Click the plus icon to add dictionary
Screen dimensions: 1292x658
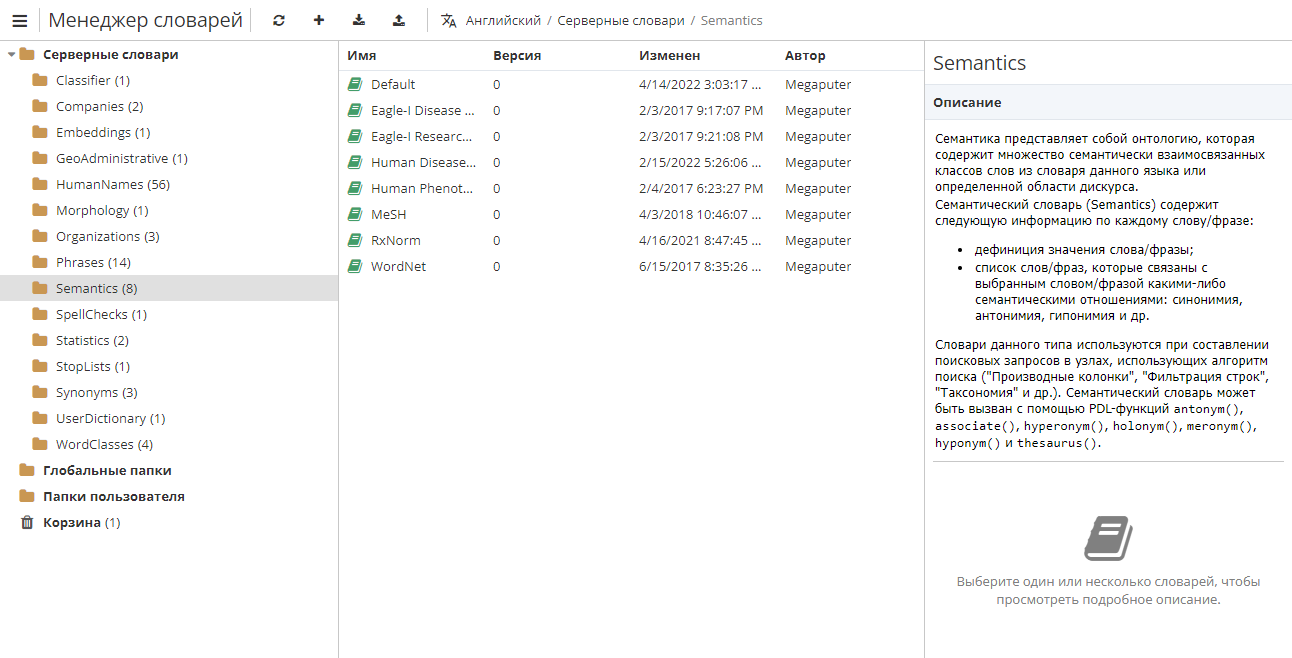pos(319,20)
